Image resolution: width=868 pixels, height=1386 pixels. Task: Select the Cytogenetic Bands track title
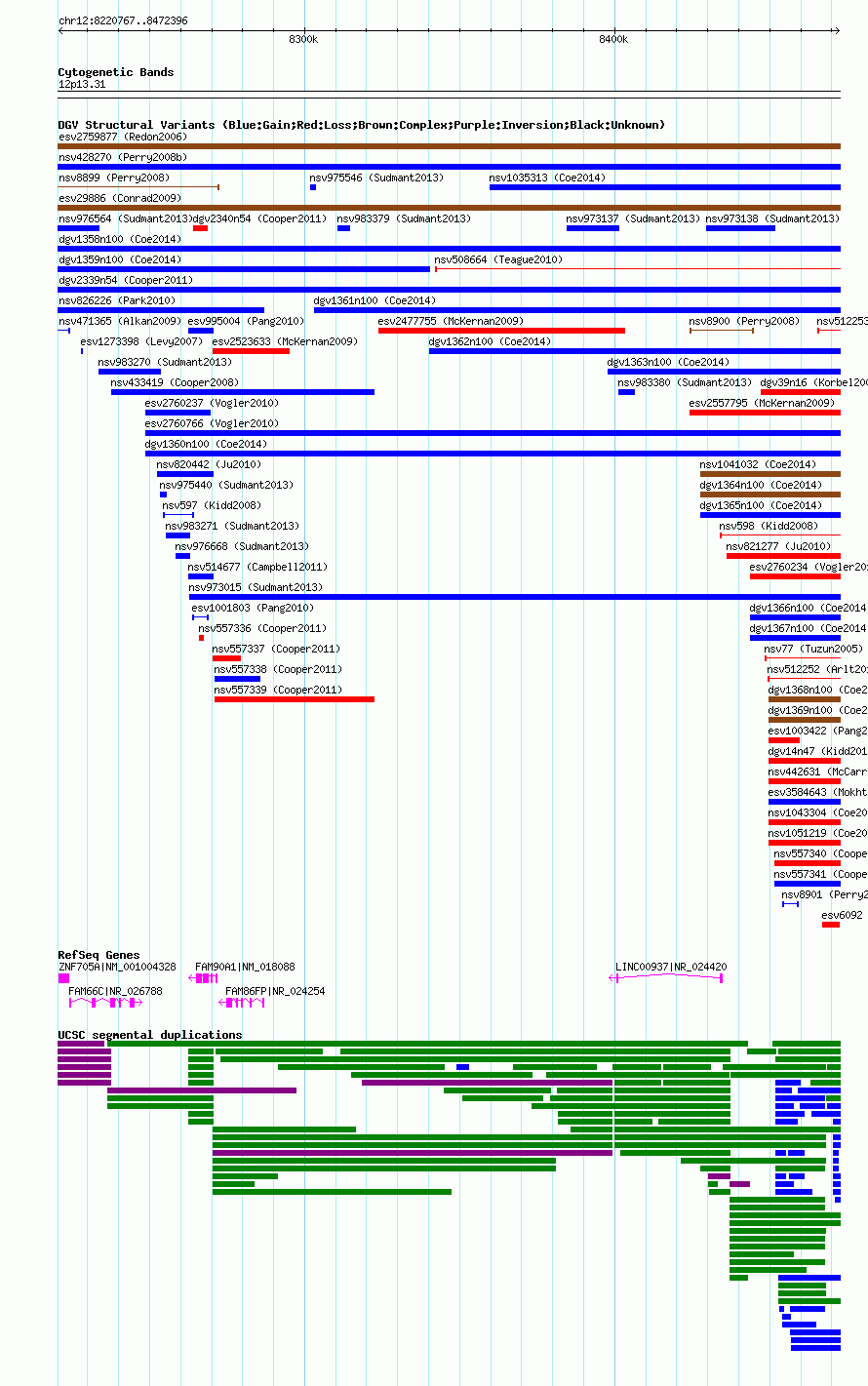click(x=116, y=72)
